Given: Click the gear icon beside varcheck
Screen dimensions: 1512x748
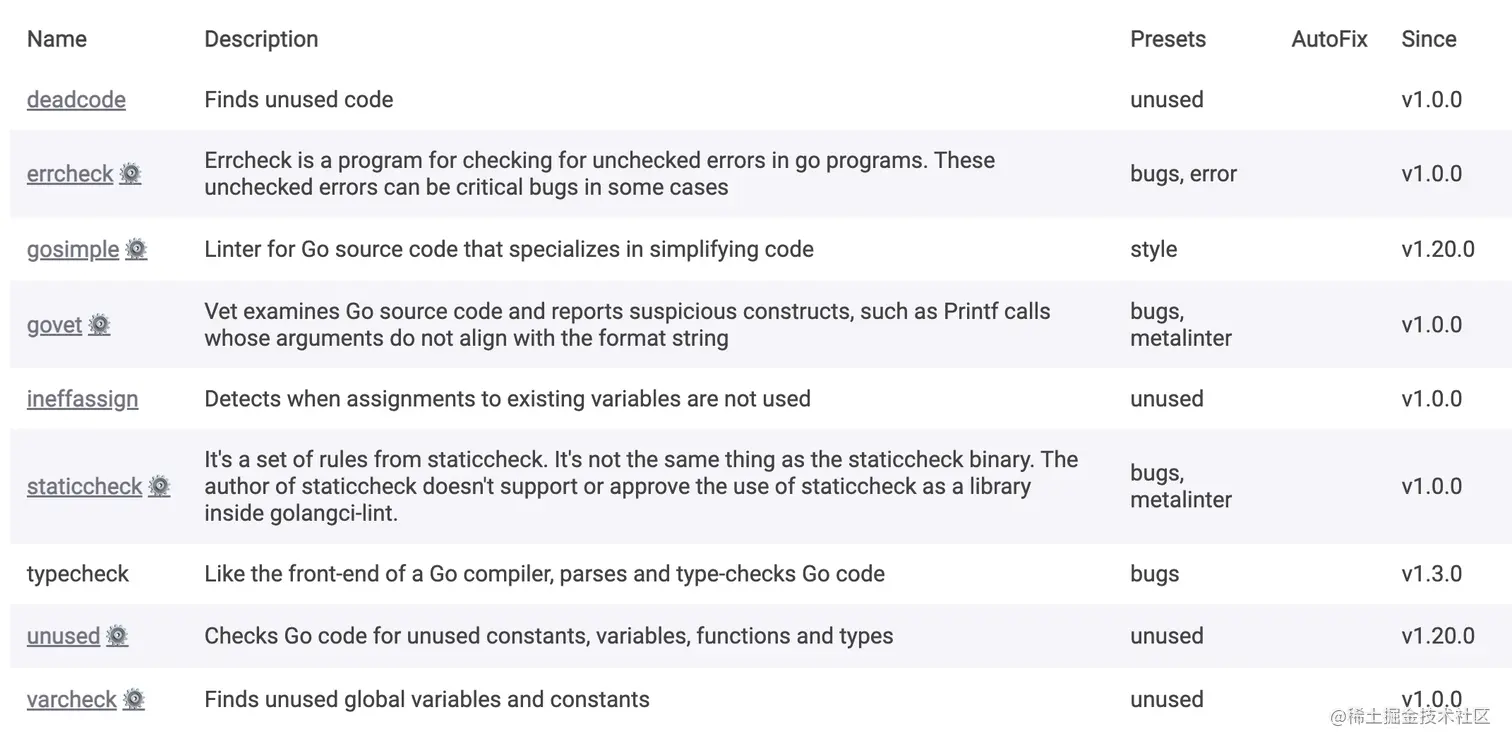Looking at the screenshot, I should tap(134, 700).
